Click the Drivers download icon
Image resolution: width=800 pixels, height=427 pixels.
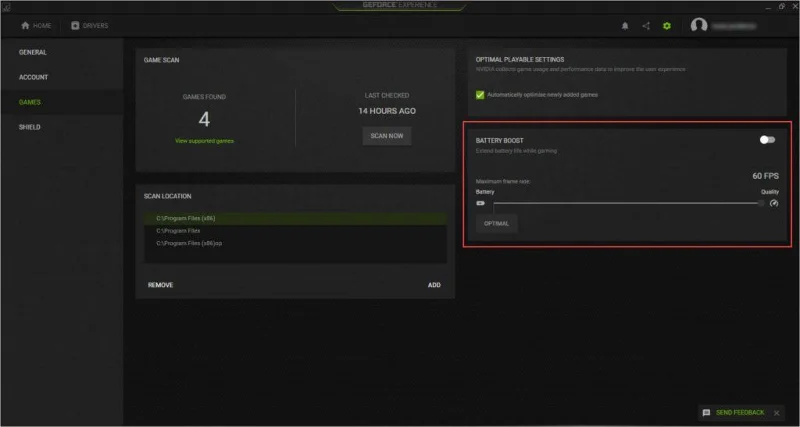point(76,26)
